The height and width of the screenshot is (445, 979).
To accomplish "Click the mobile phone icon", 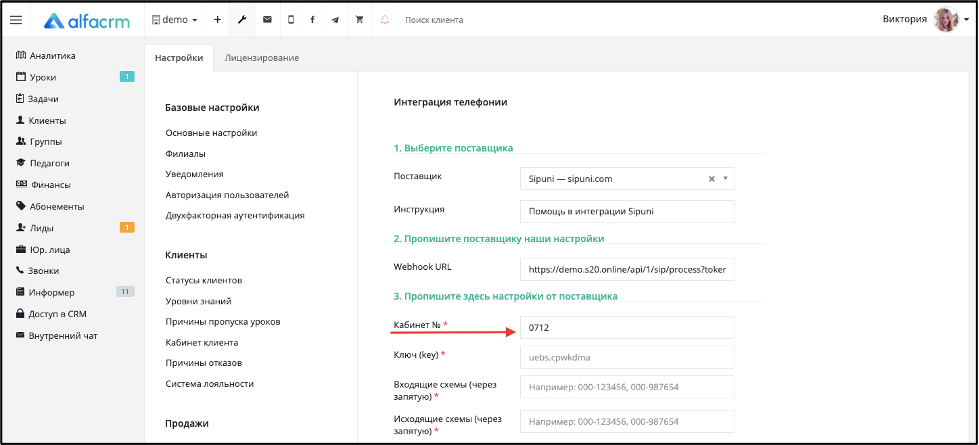I will tap(291, 20).
